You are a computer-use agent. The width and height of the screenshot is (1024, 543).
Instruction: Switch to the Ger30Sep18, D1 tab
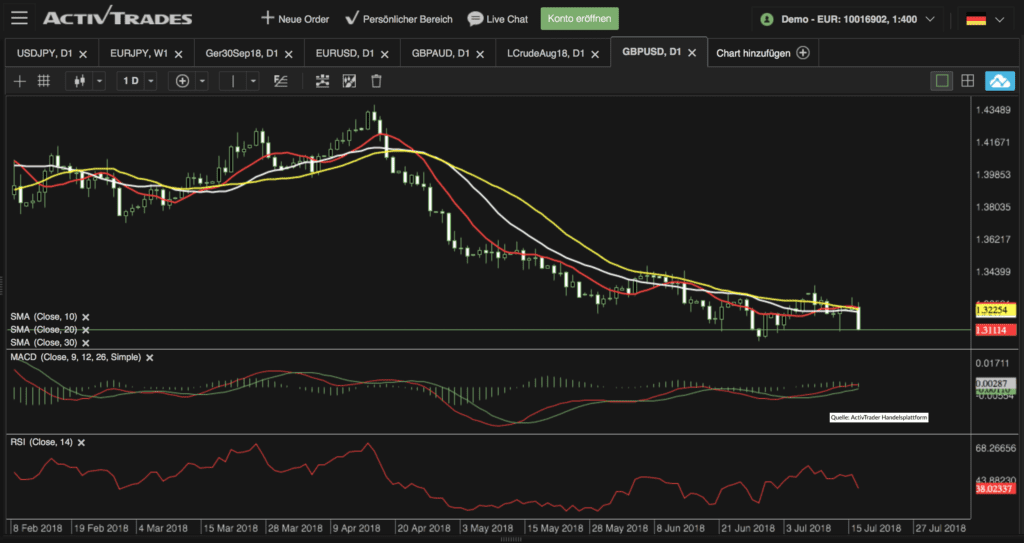[x=240, y=54]
